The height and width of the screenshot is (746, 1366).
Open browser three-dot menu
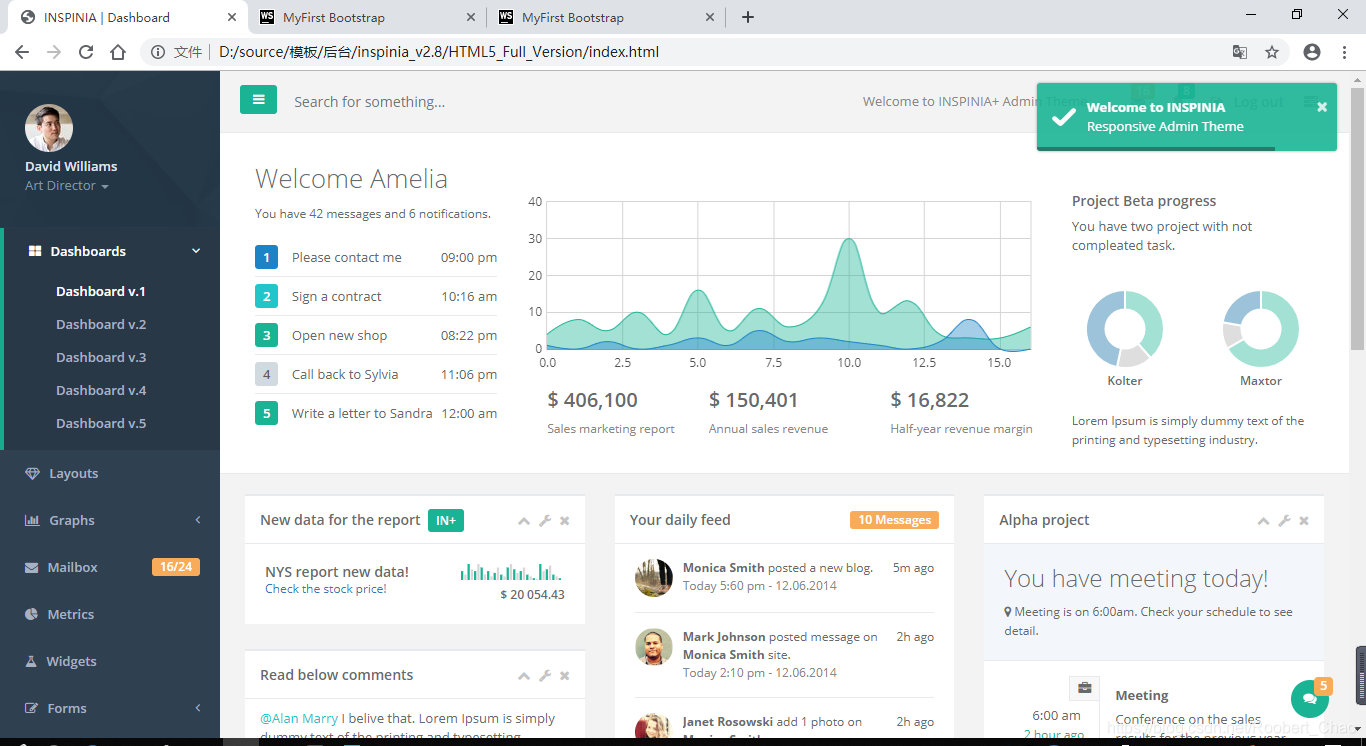click(x=1345, y=52)
